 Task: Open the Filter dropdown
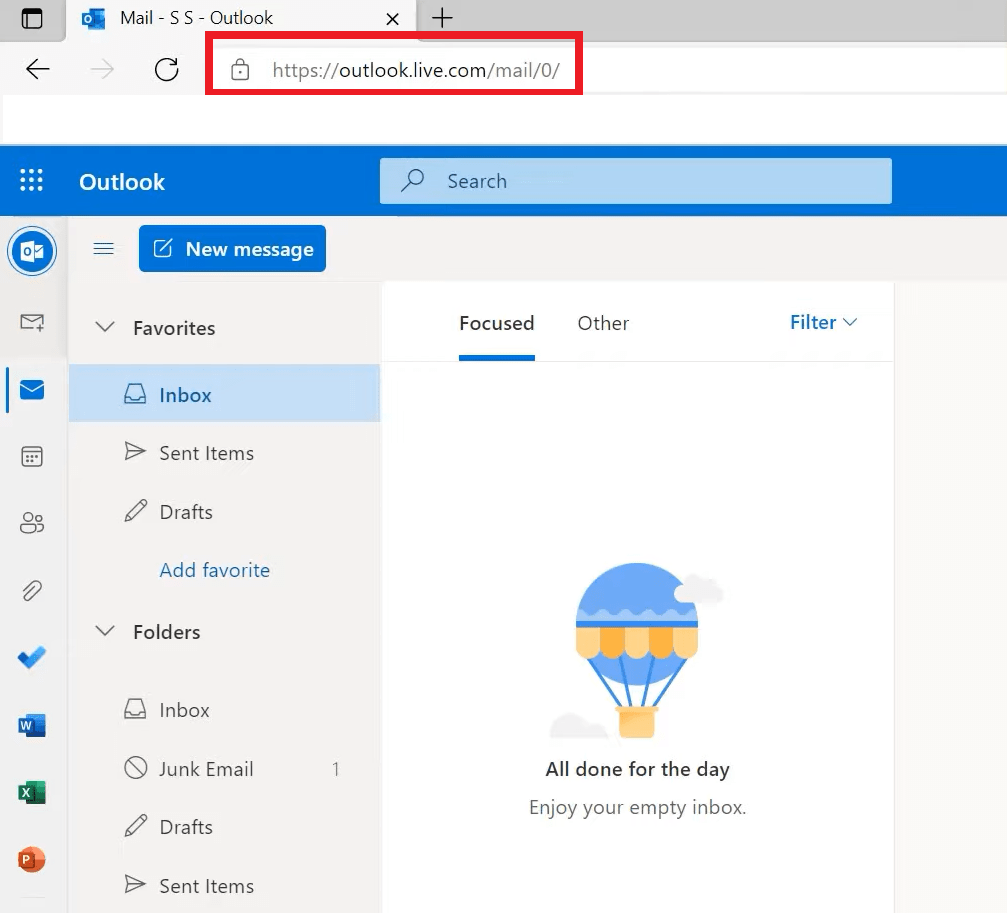(823, 322)
